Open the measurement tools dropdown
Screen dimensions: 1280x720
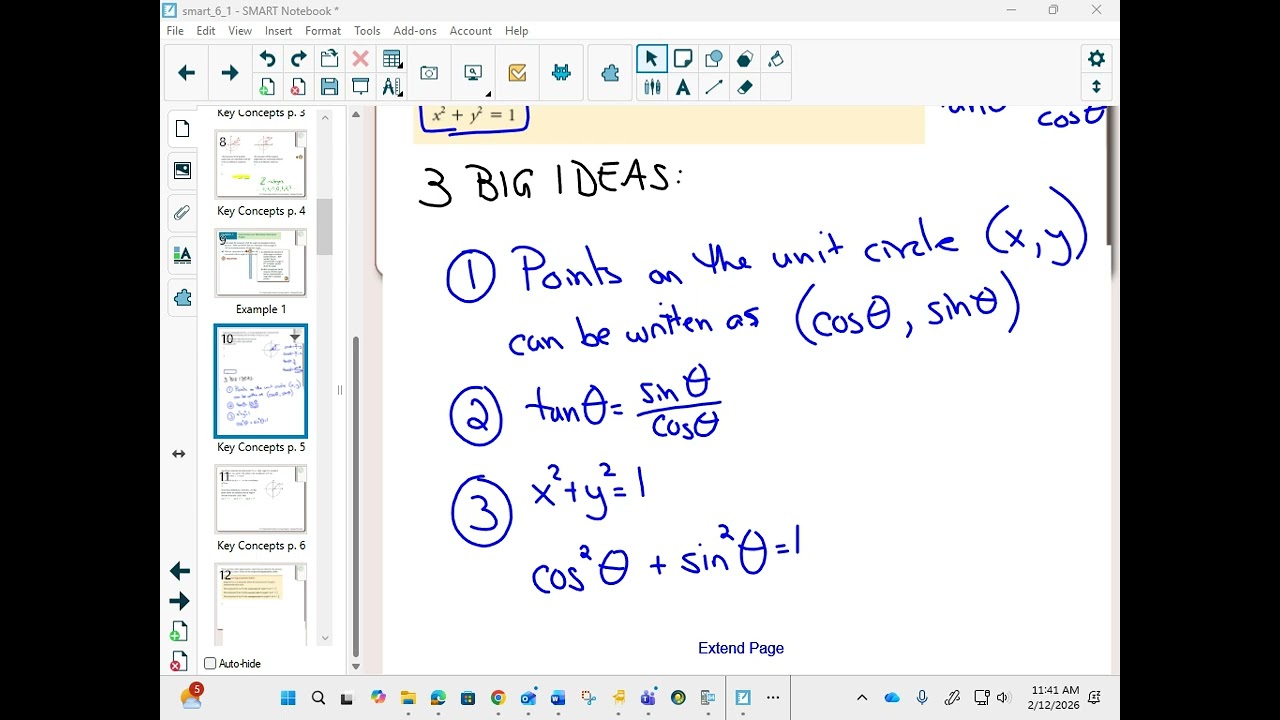click(x=392, y=87)
